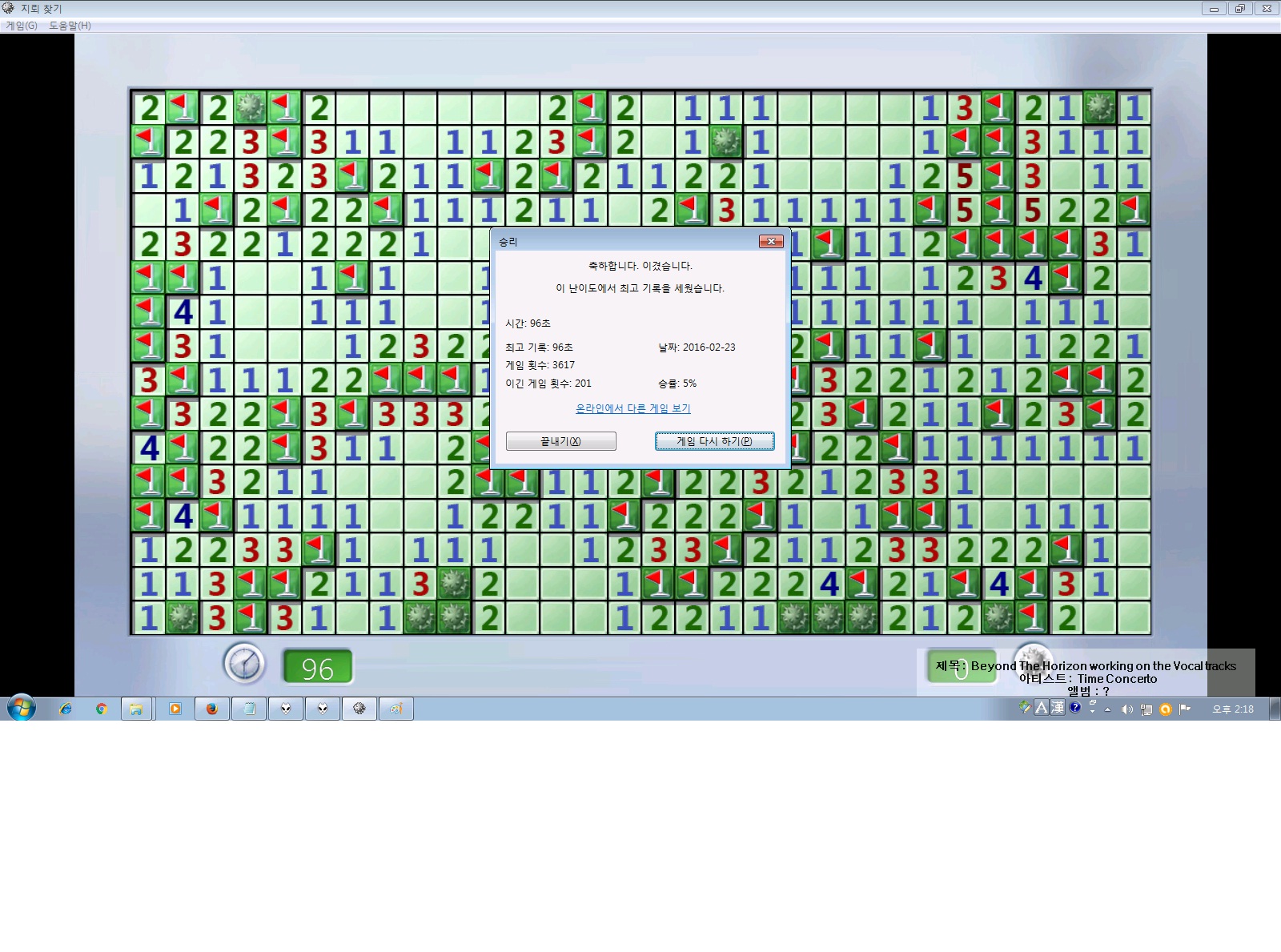Toggle the Hanja conversion 漢 button

click(x=1058, y=708)
